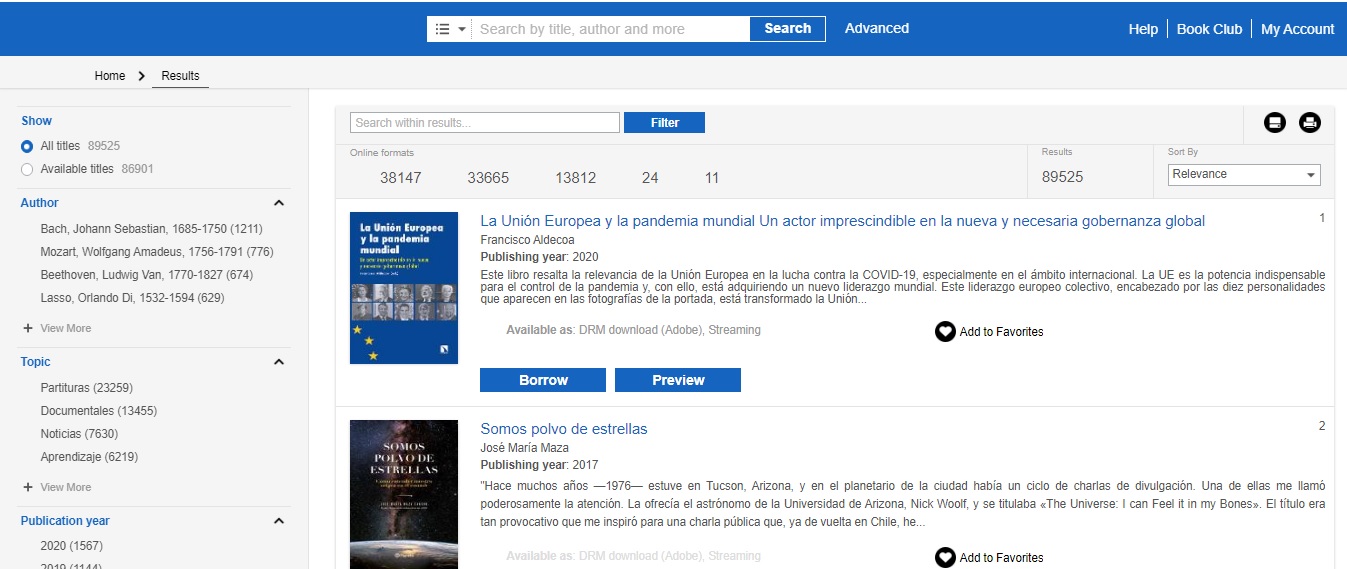Screen dimensions: 1347x569
Task: Filter by Mozart, Wolfgang Amadeus author
Action: 157,252
